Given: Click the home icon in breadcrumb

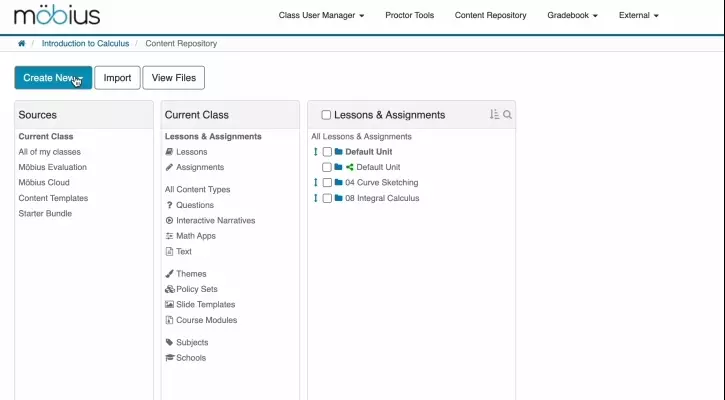Looking at the screenshot, I should [x=22, y=44].
